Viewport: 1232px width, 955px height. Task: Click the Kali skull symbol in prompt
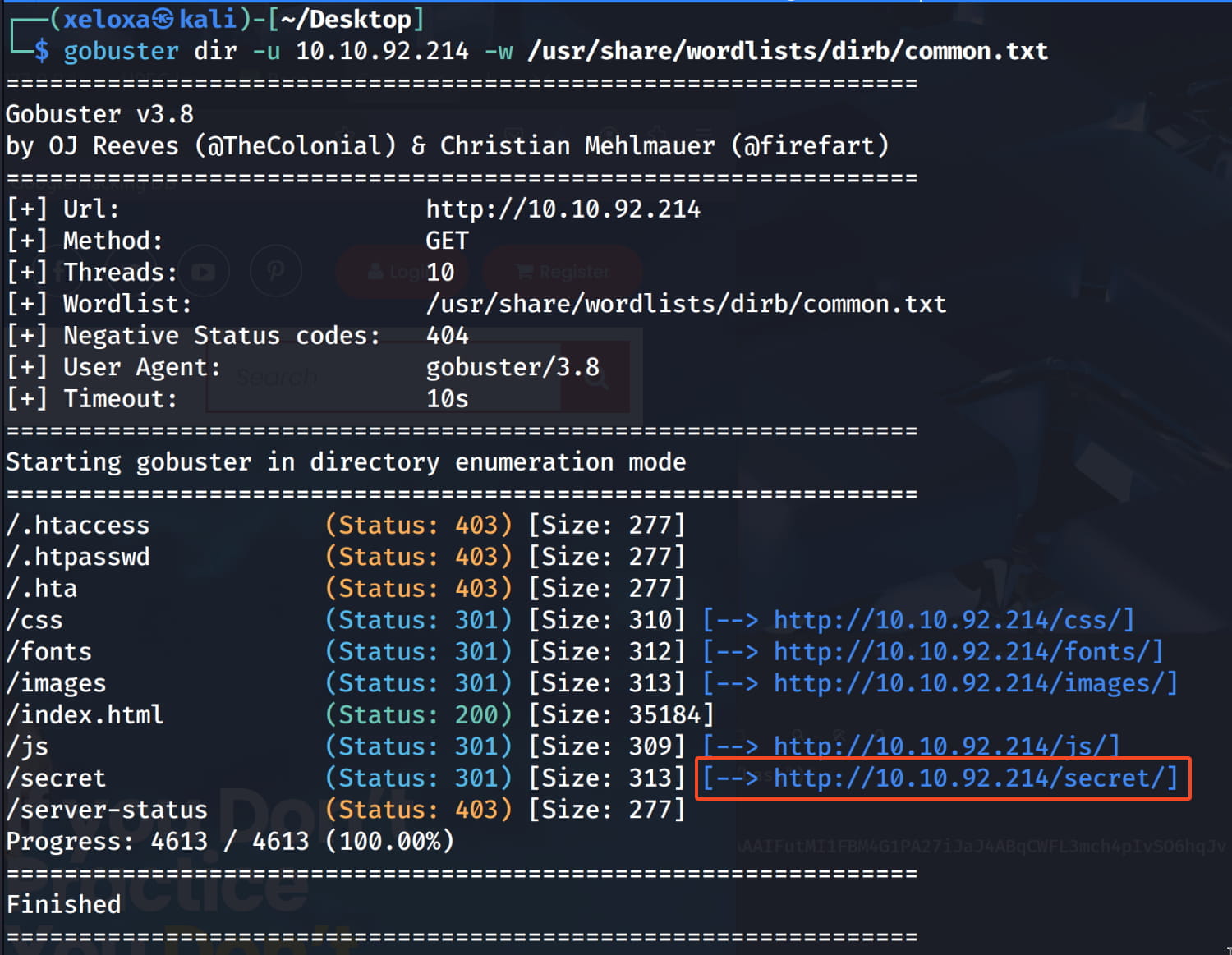point(163,19)
